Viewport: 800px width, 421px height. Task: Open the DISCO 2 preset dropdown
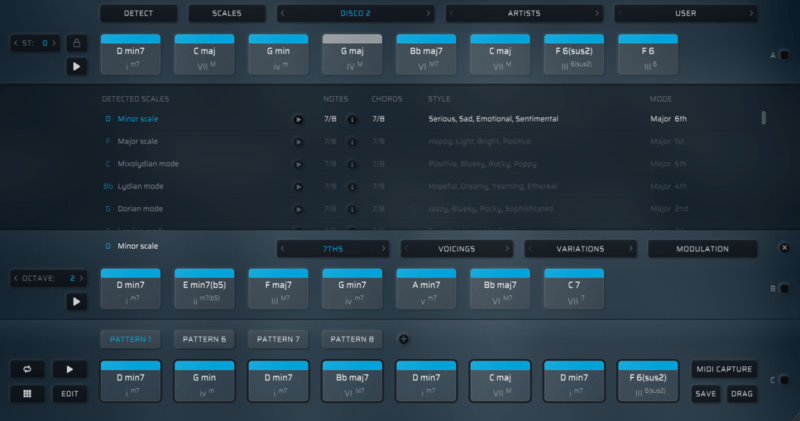point(356,14)
